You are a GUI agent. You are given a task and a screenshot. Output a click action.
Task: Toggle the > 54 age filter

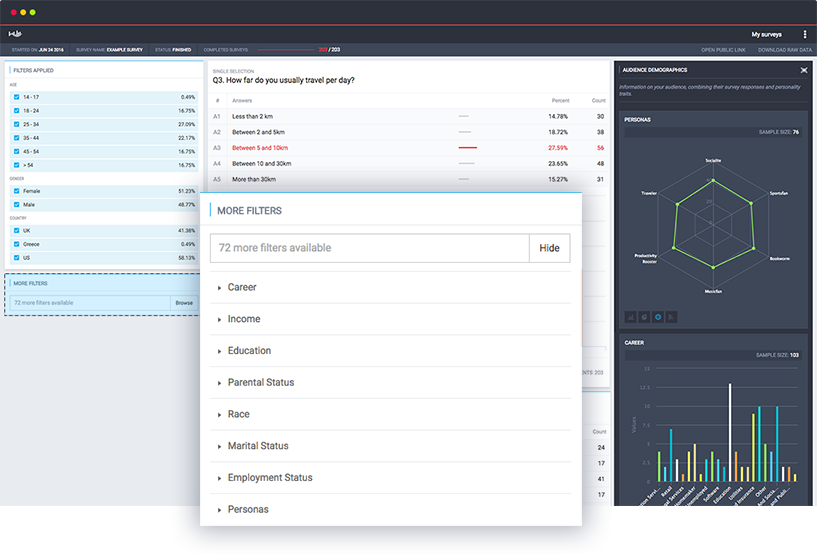[x=17, y=165]
